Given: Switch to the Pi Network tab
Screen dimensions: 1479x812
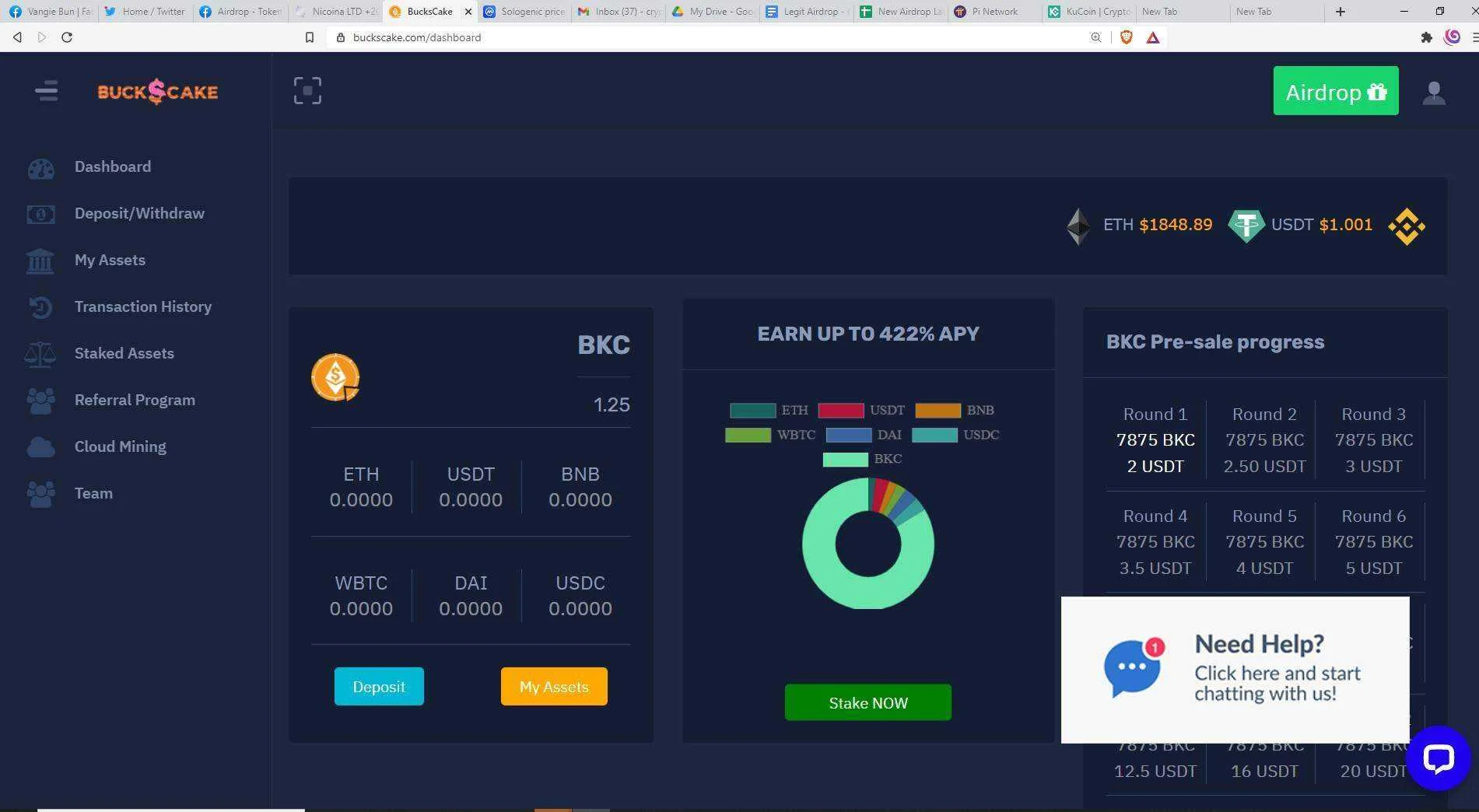Looking at the screenshot, I should [x=994, y=11].
